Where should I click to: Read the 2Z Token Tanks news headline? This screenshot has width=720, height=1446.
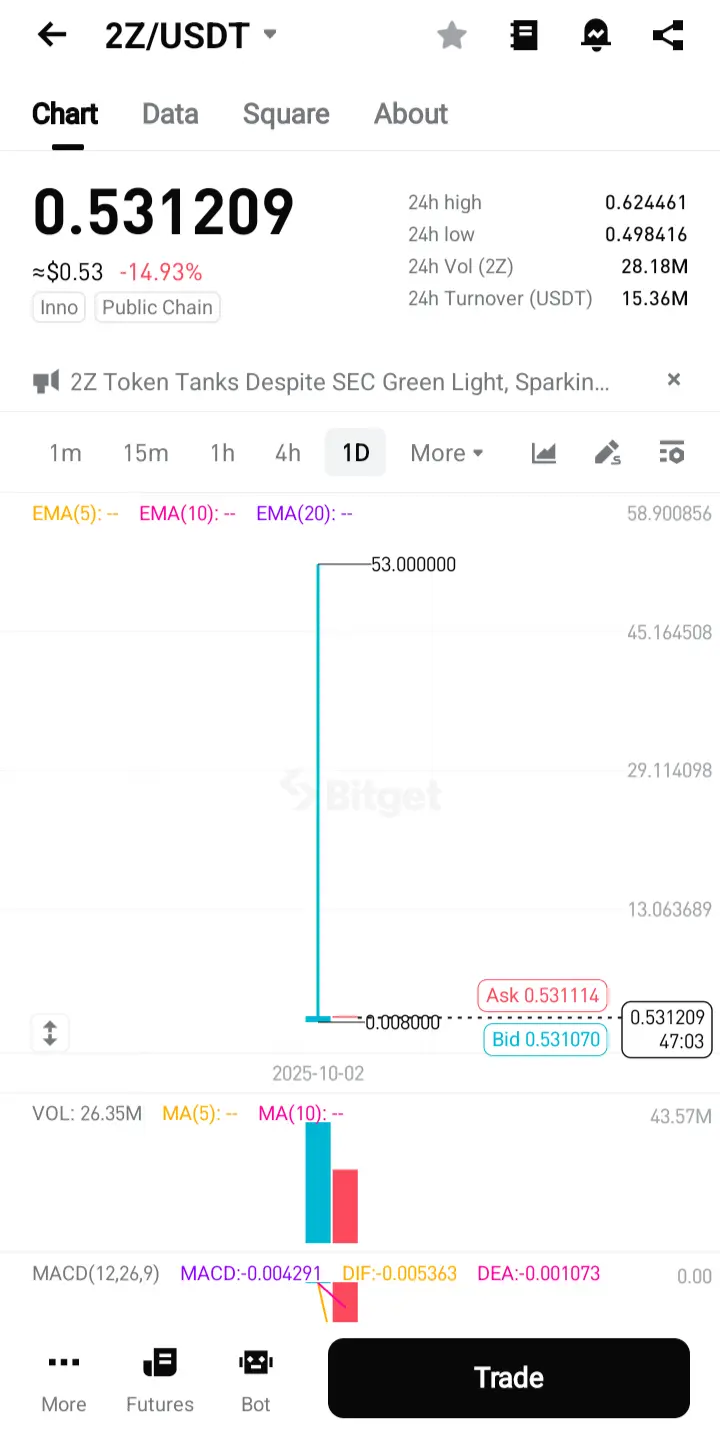click(x=340, y=381)
